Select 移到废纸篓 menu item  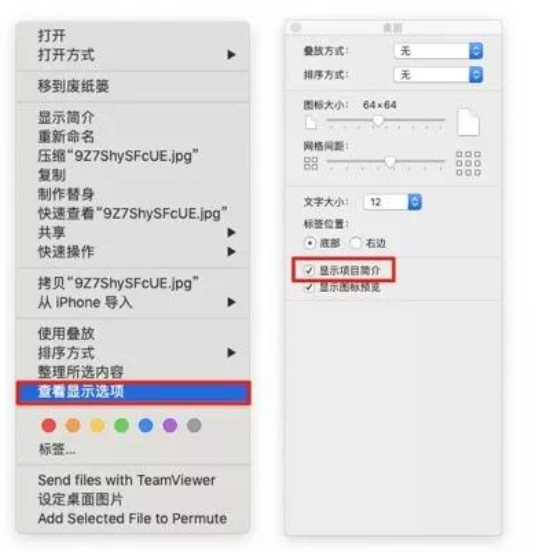[133, 87]
